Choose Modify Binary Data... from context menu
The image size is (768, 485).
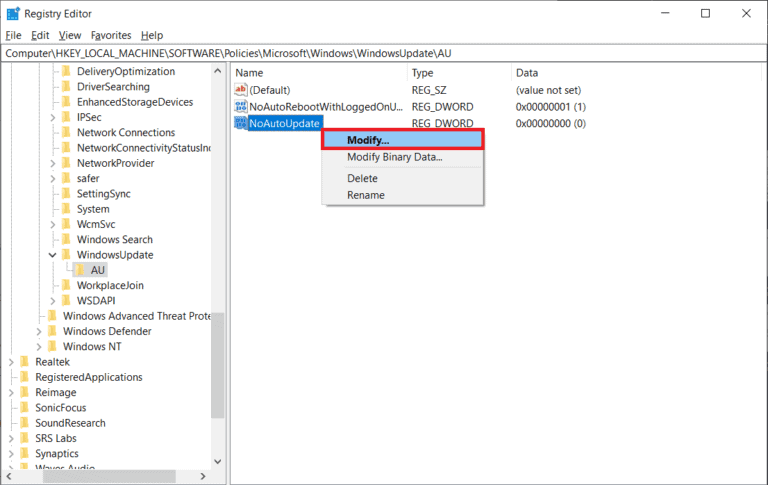(x=403, y=157)
